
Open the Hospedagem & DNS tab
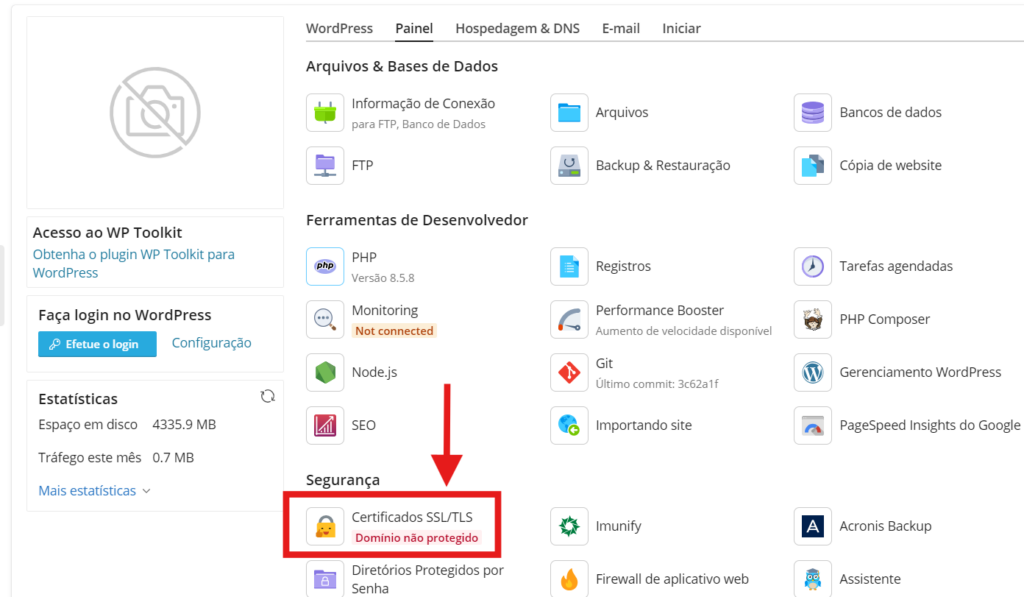517,28
